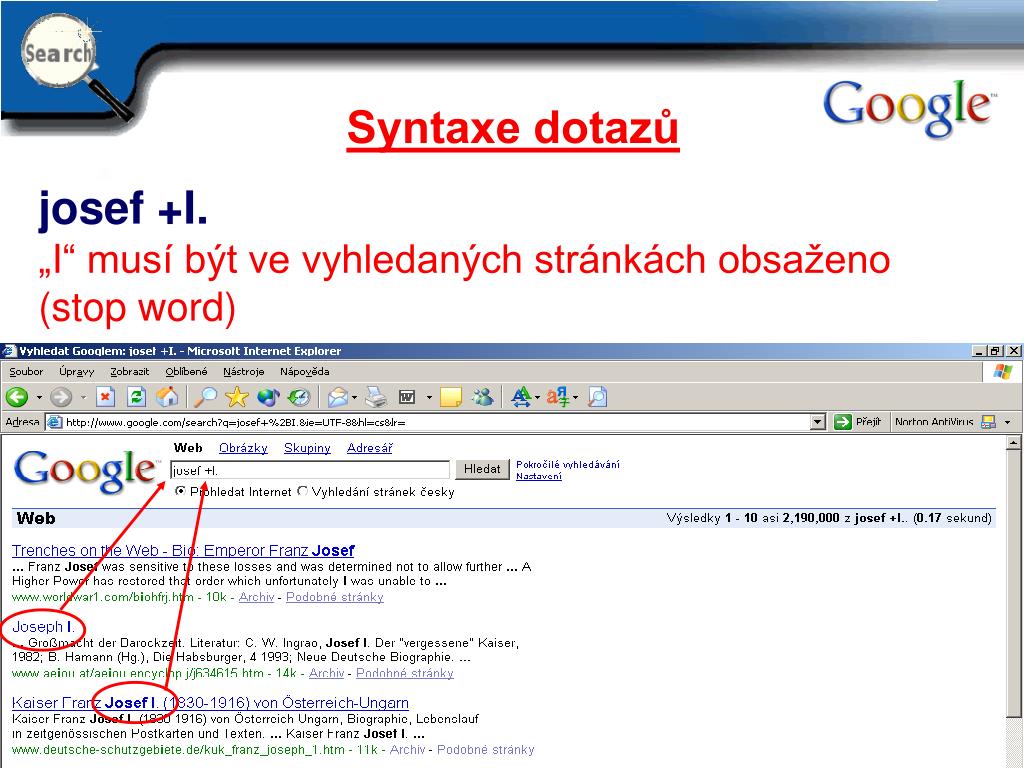This screenshot has height=768, width=1024.
Task: Click the IE icon in the title bar
Action: click(8, 351)
